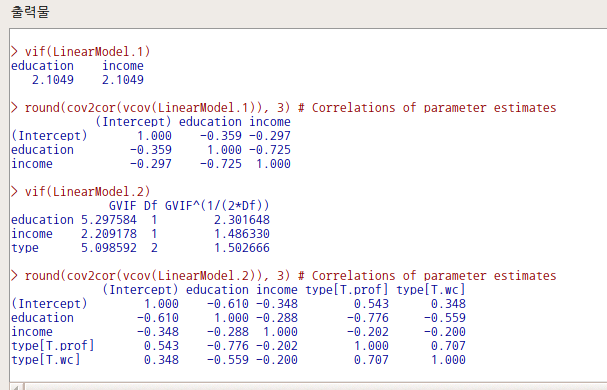Select -0.288 in second matrix education row
Viewport: 607px width, 390px height.
(x=277, y=318)
